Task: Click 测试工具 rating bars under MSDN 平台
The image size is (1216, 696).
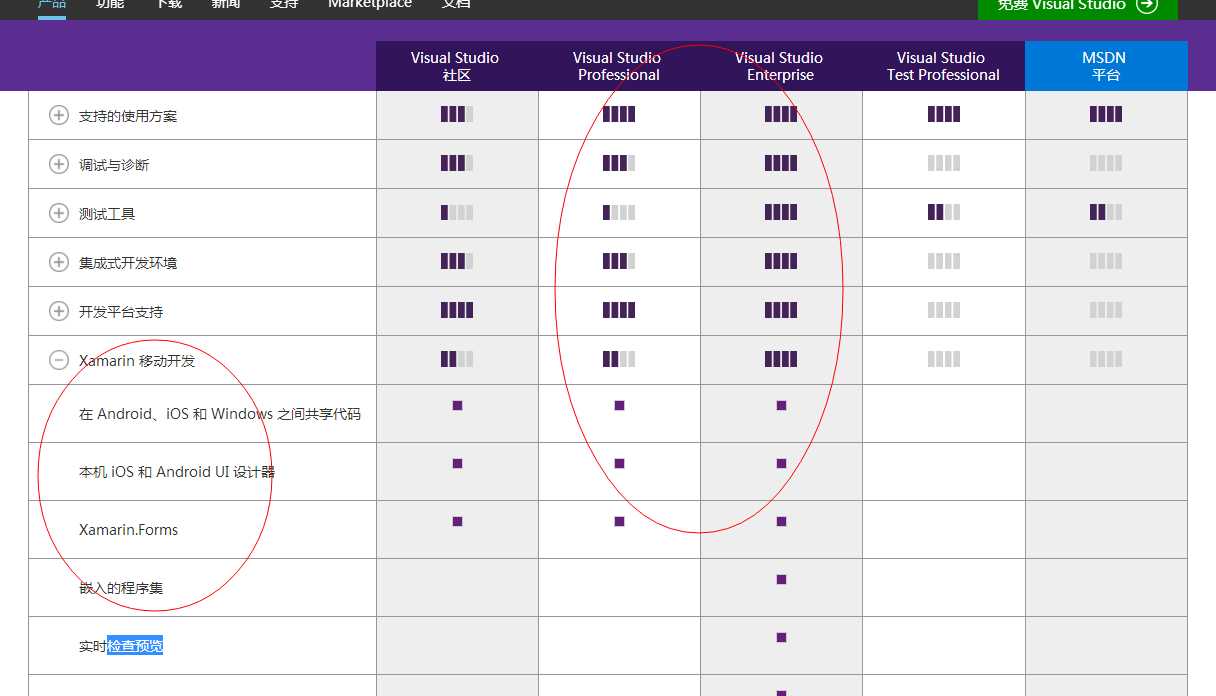Action: click(x=1106, y=212)
